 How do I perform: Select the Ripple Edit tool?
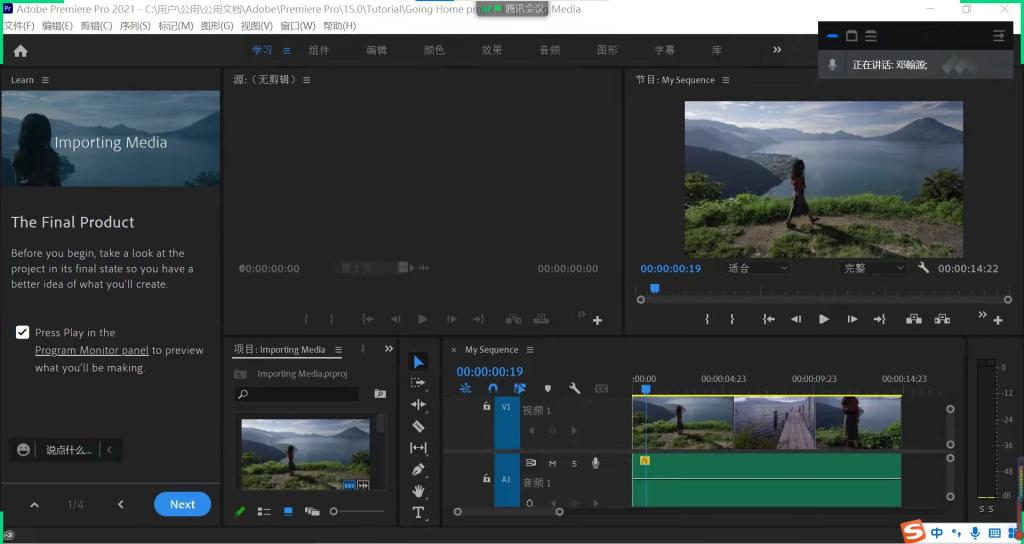pyautogui.click(x=419, y=404)
